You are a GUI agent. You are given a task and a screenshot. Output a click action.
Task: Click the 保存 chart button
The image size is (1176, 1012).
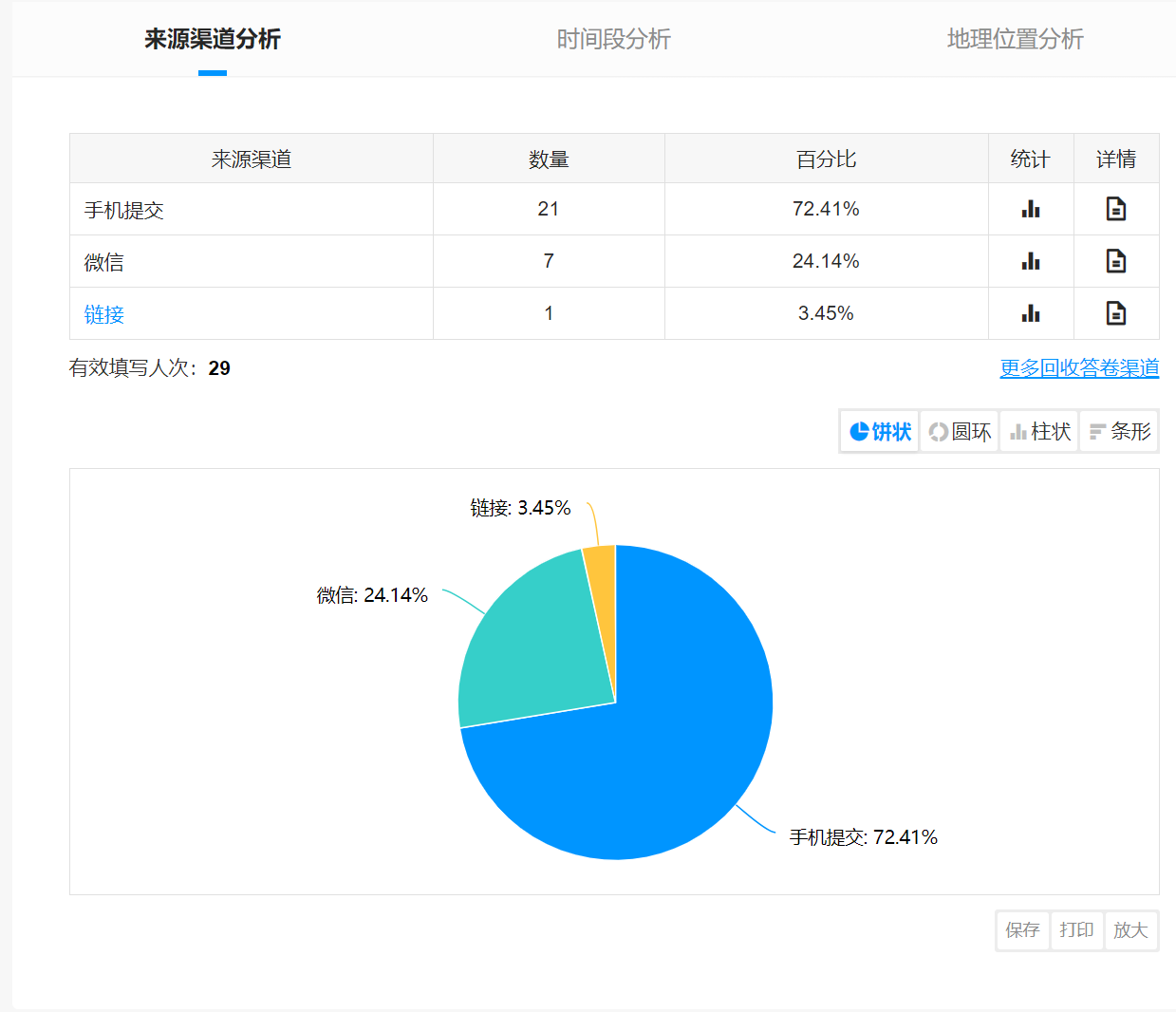click(1022, 930)
